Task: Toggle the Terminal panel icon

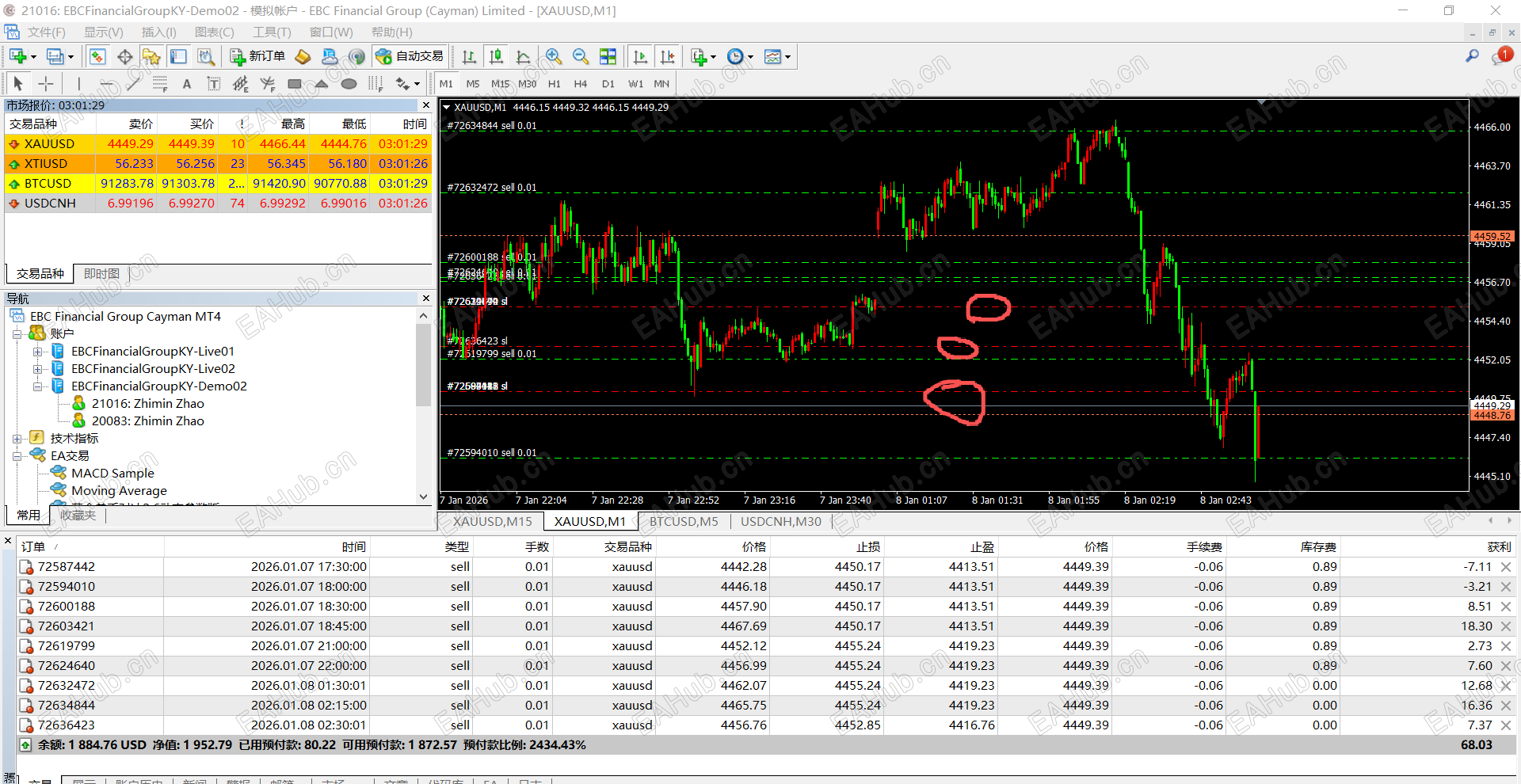Action: pyautogui.click(x=178, y=56)
